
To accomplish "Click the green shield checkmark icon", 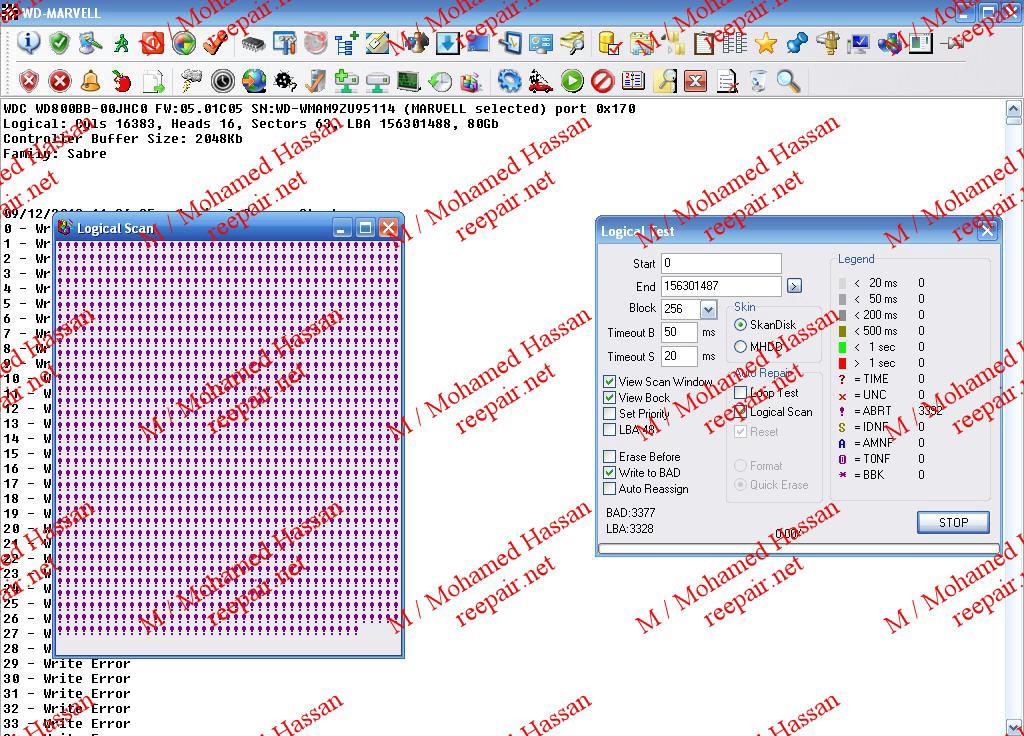I will pyautogui.click(x=59, y=42).
